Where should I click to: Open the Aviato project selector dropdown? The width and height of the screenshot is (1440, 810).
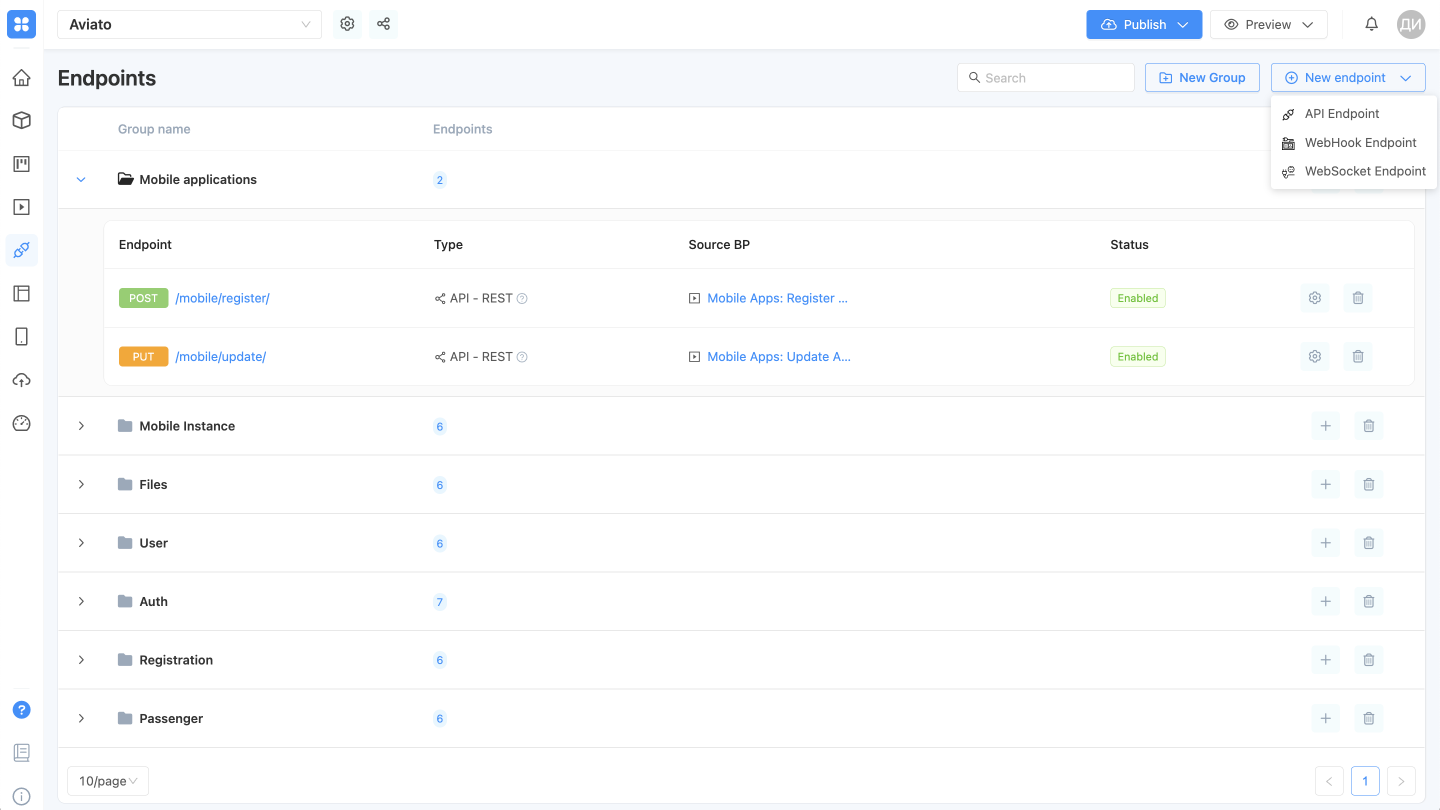(189, 23)
